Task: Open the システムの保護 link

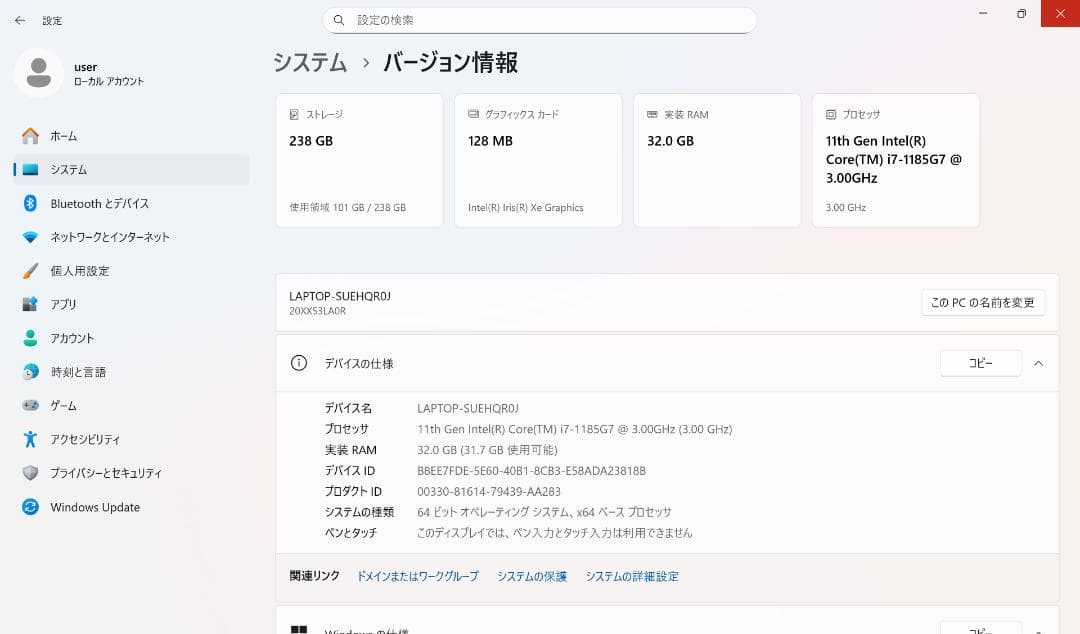Action: pos(533,576)
